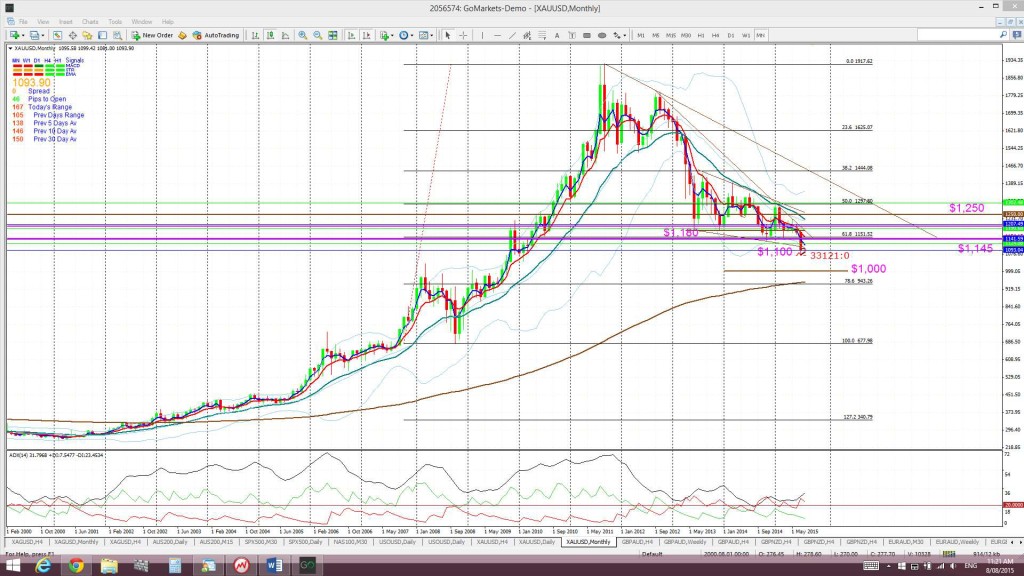Switch chart to candlestick style
This screenshot has width=1024, height=576.
click(x=270, y=35)
